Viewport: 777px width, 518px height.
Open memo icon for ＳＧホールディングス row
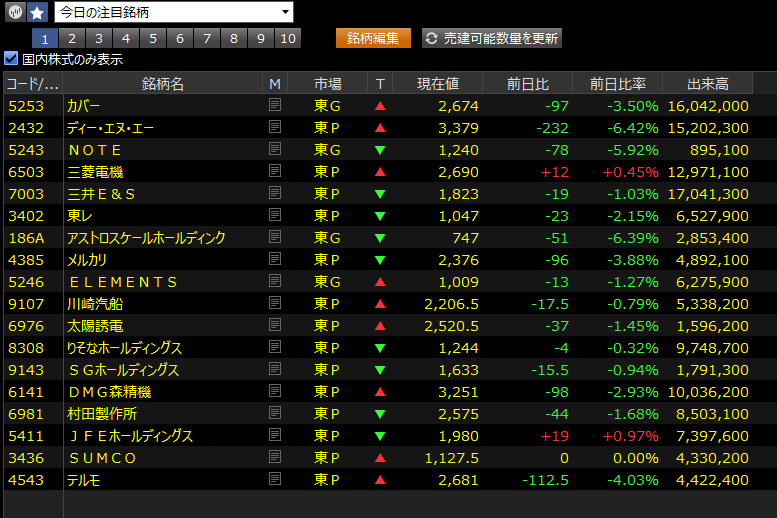(x=275, y=369)
